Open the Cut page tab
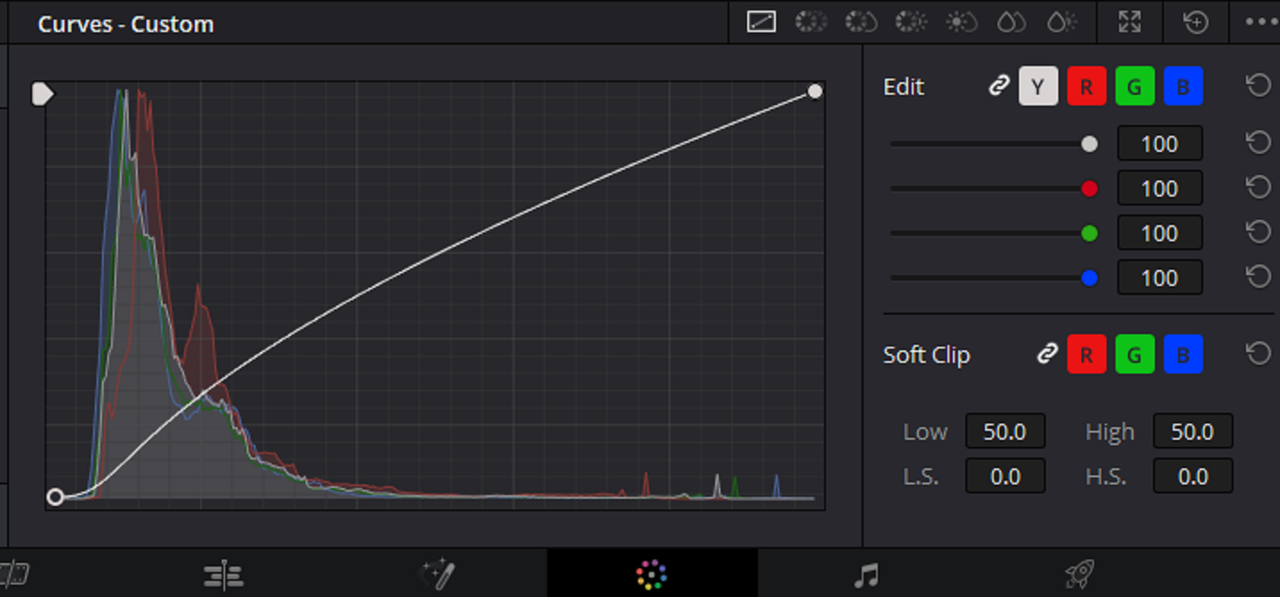This screenshot has height=597, width=1280. (x=14, y=574)
